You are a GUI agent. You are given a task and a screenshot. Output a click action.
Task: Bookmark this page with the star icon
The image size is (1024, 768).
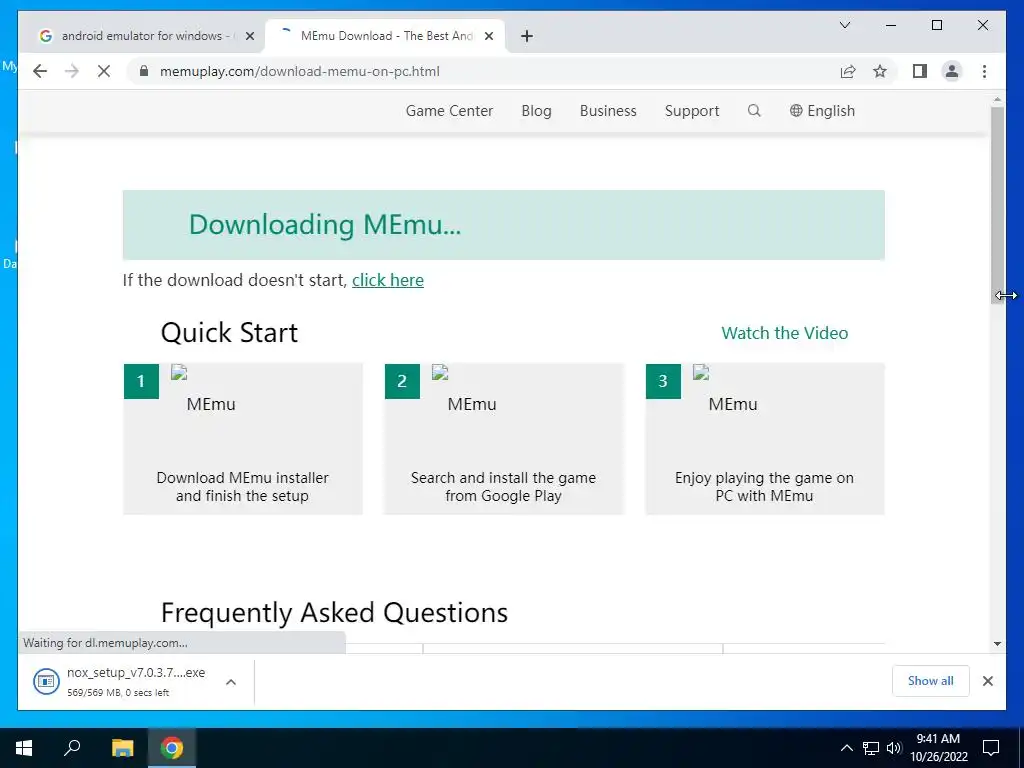click(x=880, y=71)
